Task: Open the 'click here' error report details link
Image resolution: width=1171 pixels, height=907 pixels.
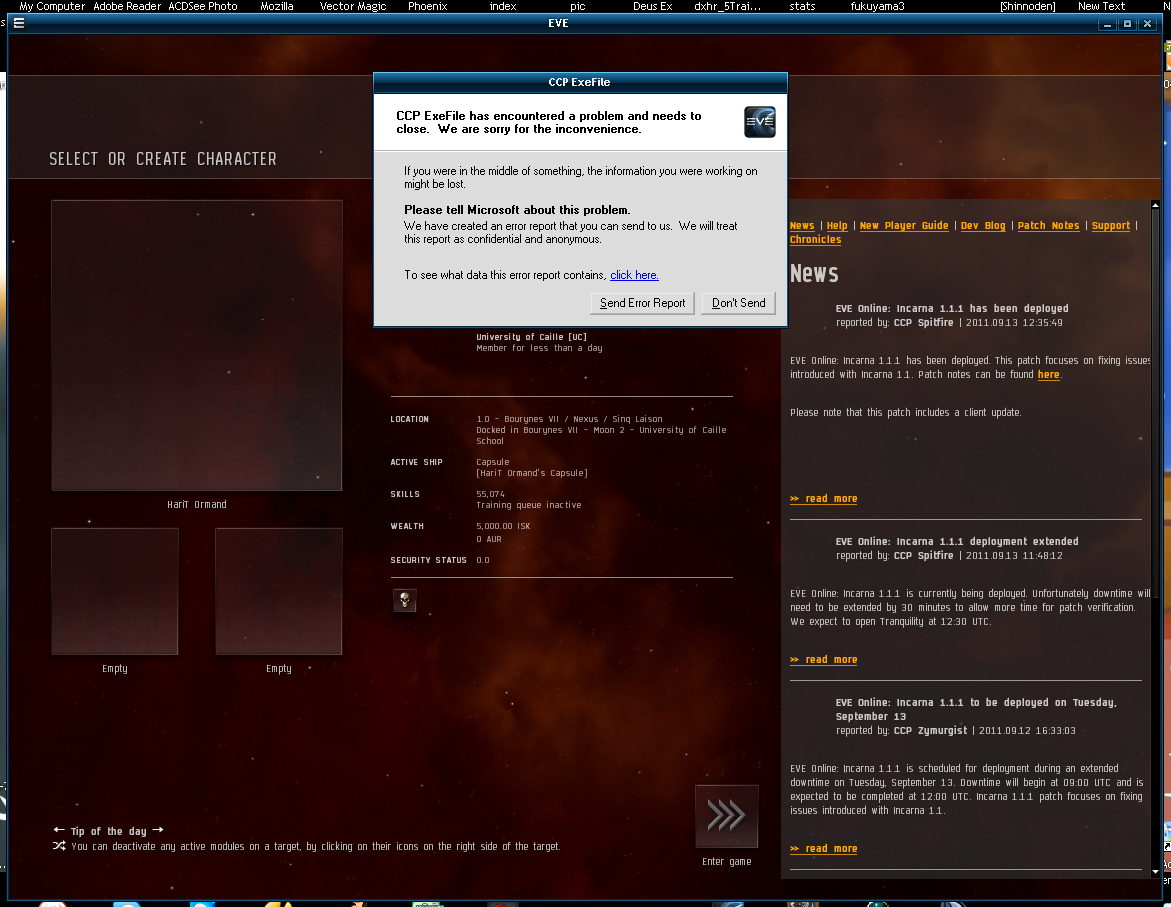Action: (x=634, y=275)
